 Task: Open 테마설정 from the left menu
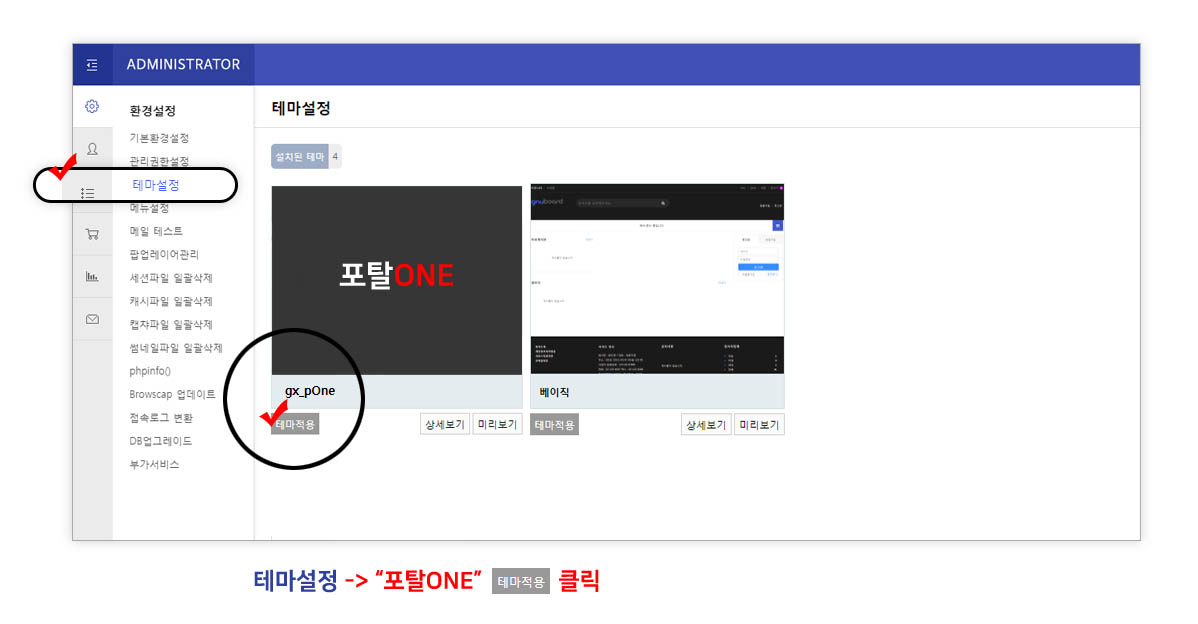coord(155,184)
